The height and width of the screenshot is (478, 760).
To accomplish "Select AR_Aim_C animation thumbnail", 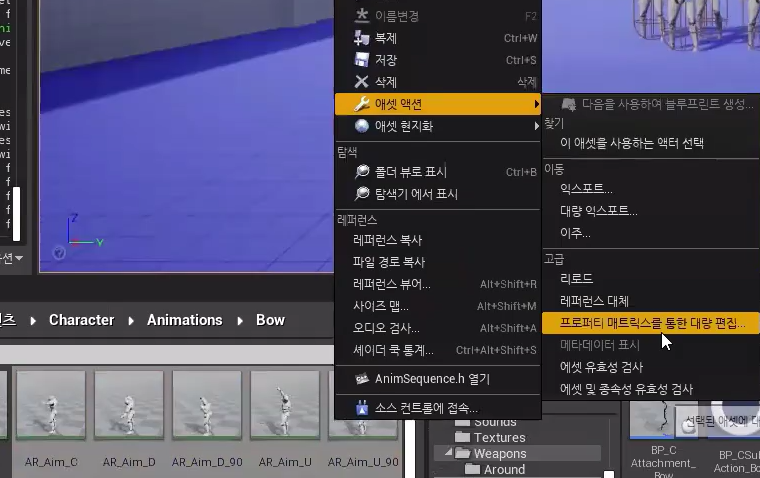I will coord(51,405).
